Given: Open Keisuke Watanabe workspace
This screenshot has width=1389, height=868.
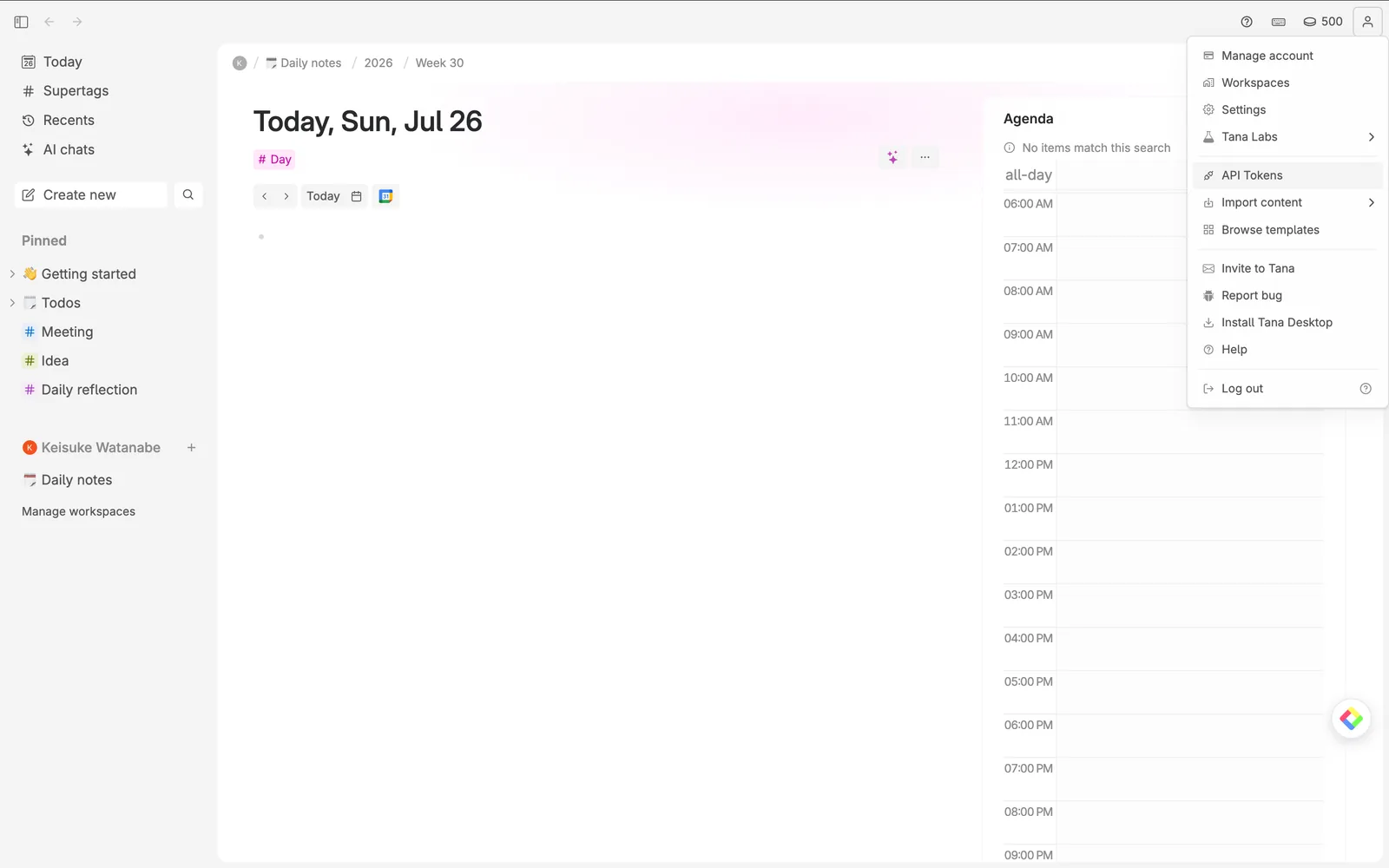Looking at the screenshot, I should (101, 448).
